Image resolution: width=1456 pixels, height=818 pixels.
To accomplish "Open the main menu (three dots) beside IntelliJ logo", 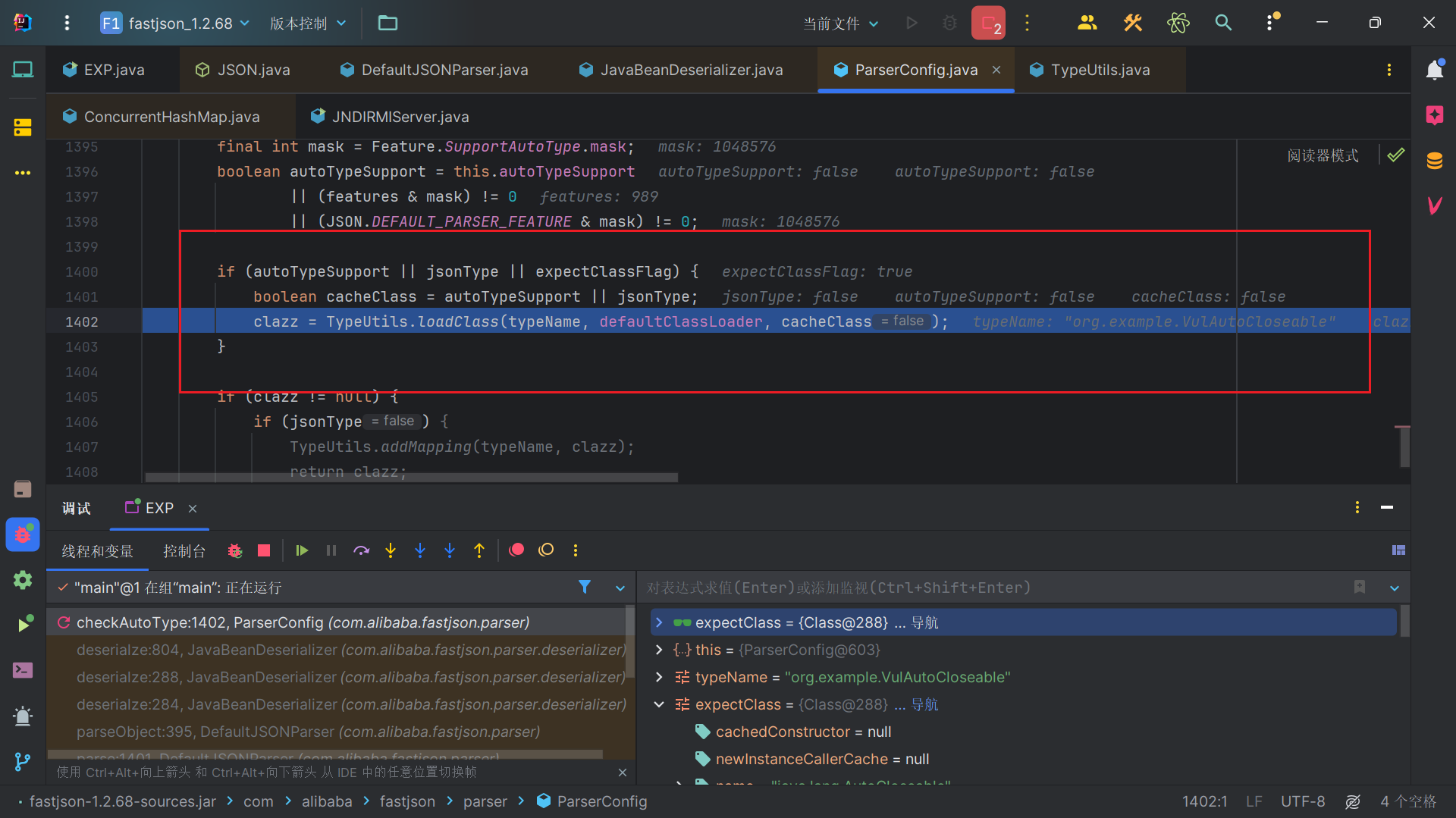I will (67, 24).
